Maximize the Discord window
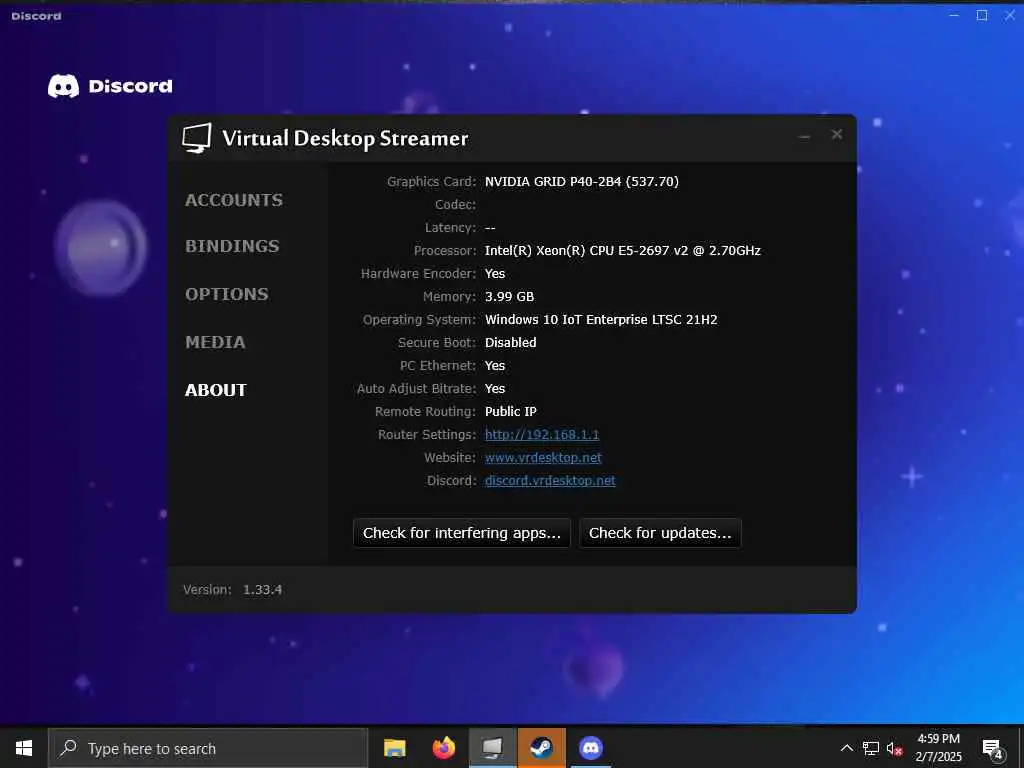This screenshot has height=768, width=1024. [982, 15]
